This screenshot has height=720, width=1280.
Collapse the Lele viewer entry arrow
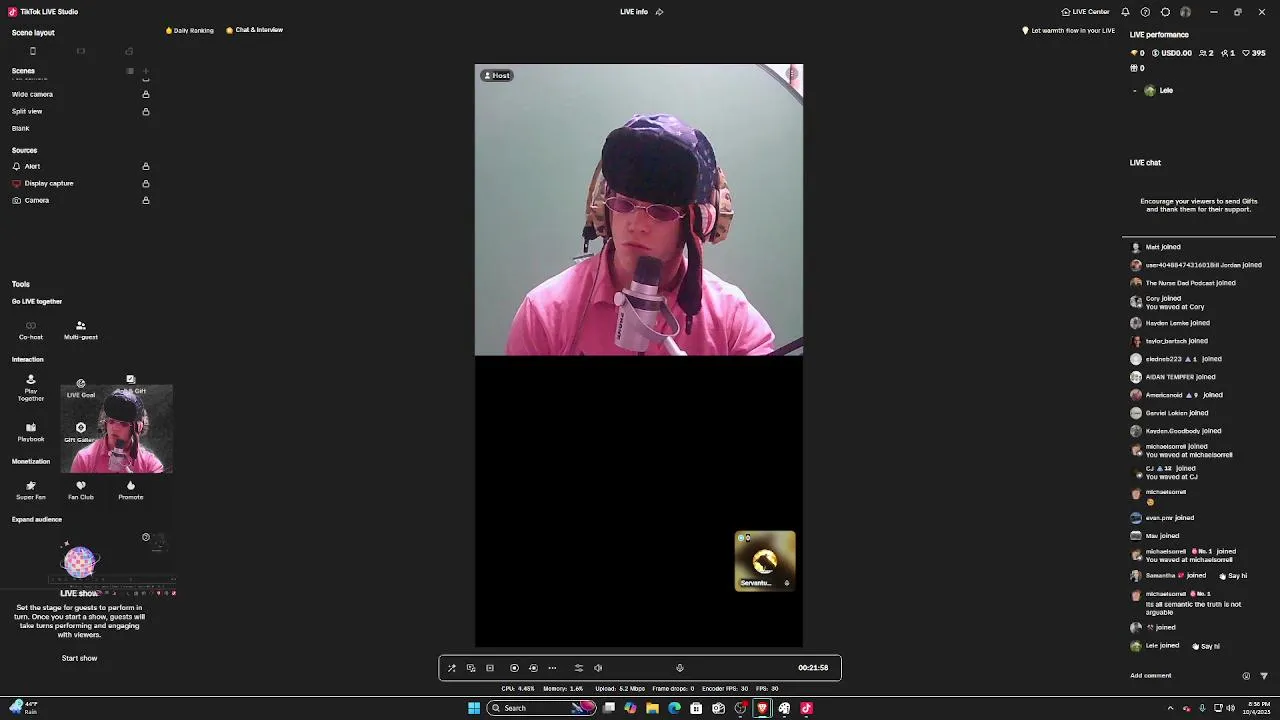[1135, 91]
